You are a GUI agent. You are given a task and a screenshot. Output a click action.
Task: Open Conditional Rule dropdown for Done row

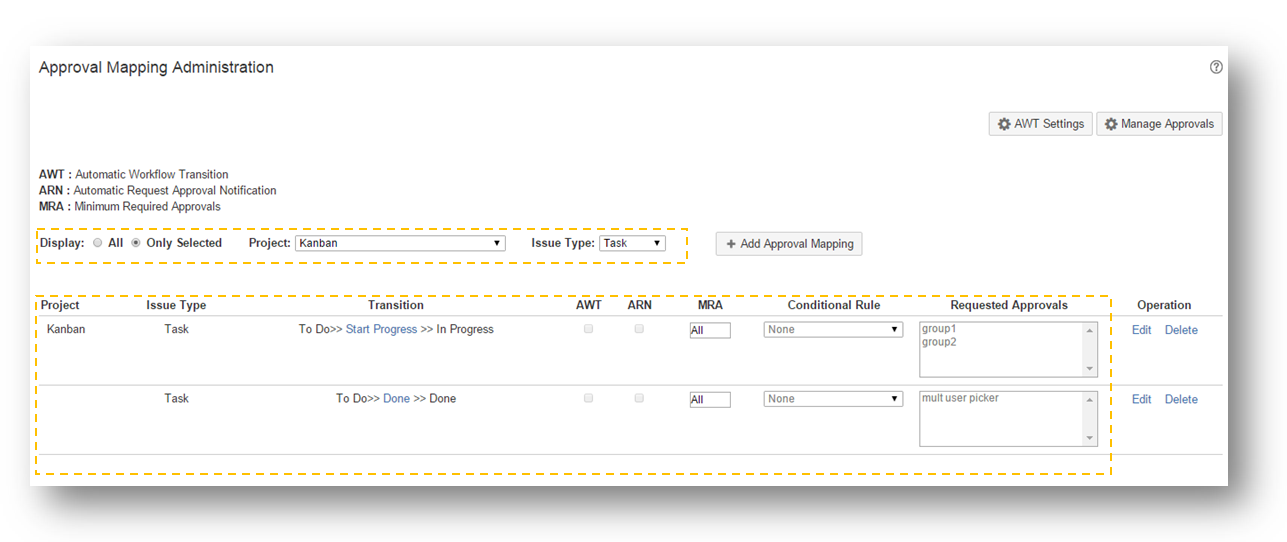point(833,399)
